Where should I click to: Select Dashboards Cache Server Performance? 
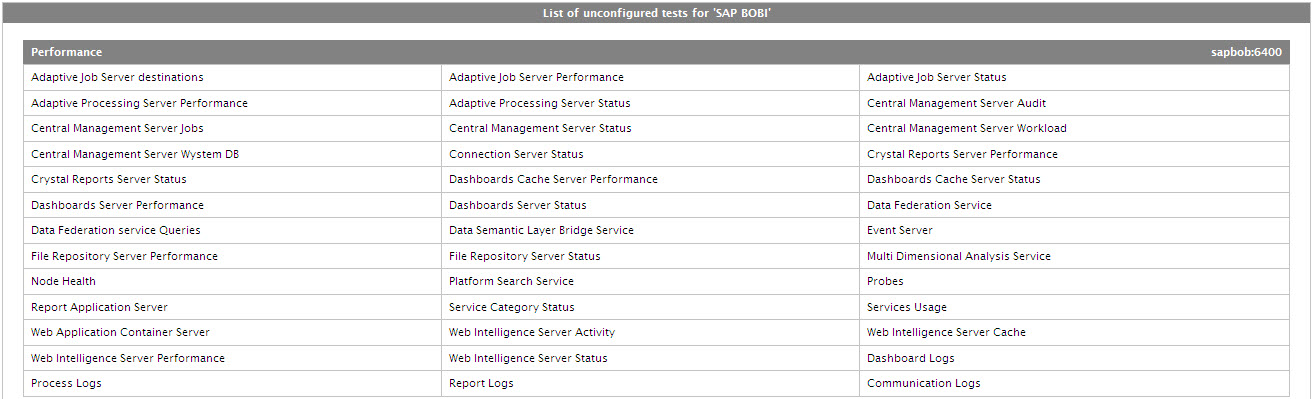[553, 179]
